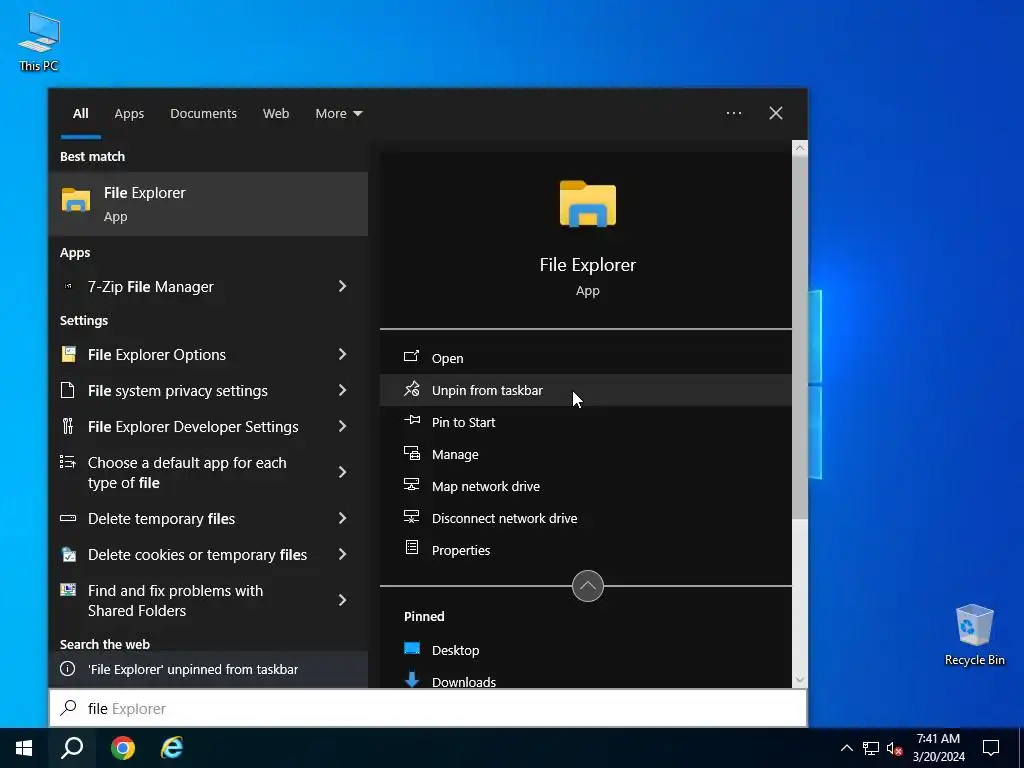Choose Pin to Start
This screenshot has height=768, width=1024.
coord(586,422)
